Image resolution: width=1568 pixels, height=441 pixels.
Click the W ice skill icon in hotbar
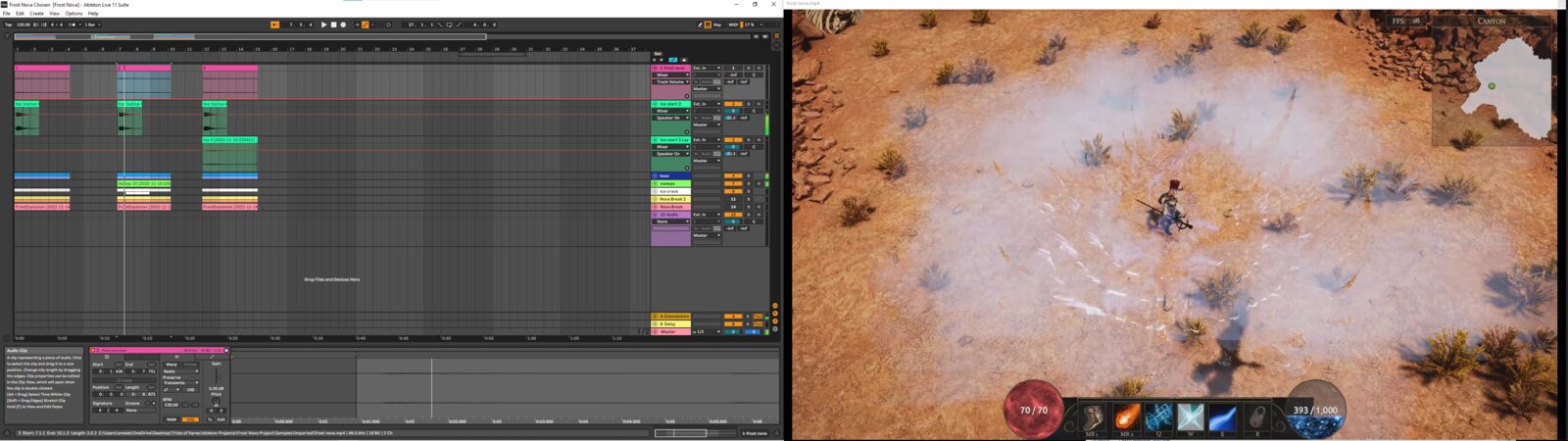[1191, 416]
